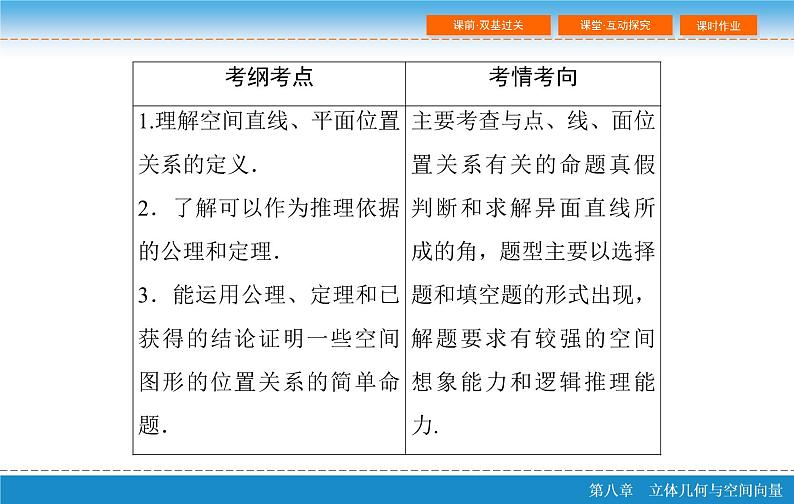
Task: Click the line 主要考查与点、线、面位
Action: coord(533,121)
